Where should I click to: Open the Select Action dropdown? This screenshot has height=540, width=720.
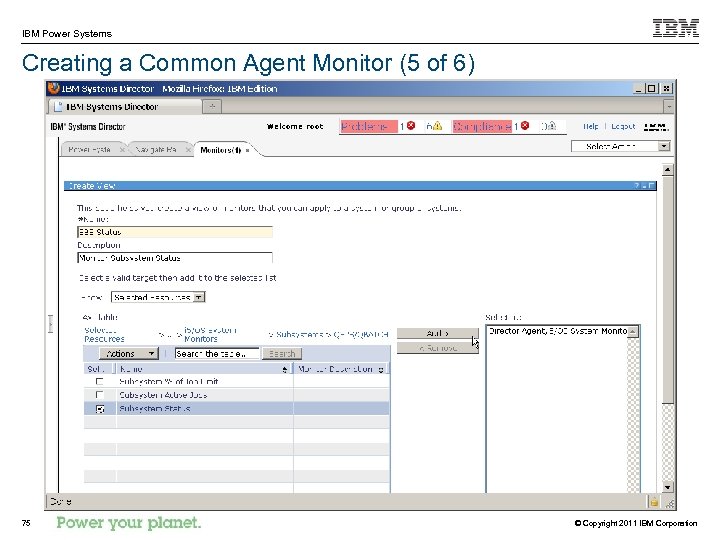coord(620,146)
